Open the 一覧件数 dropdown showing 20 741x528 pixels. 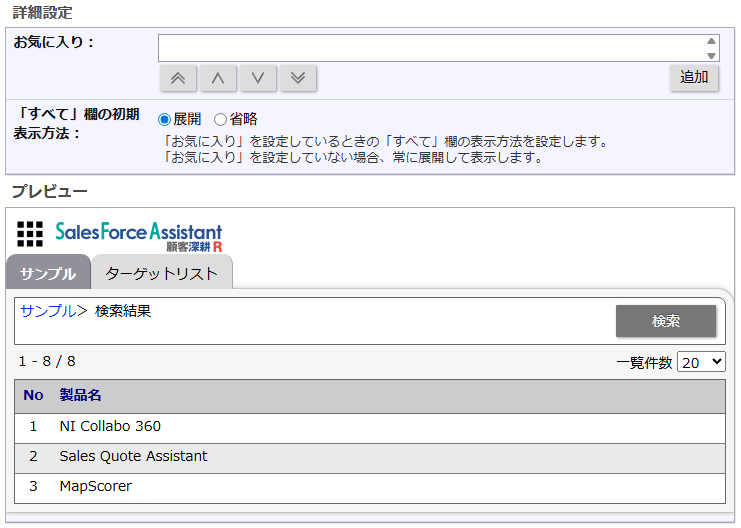(x=701, y=362)
